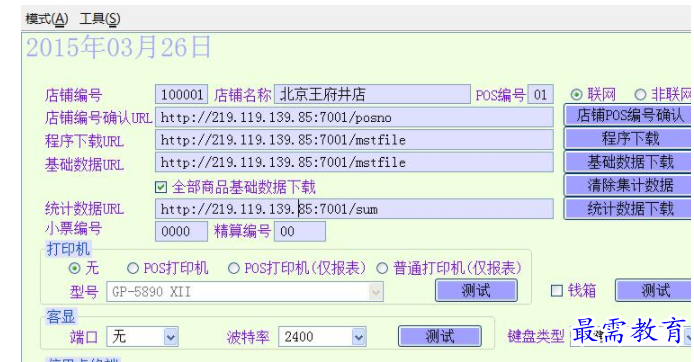Click the 打印机 group title

[x=68, y=249]
